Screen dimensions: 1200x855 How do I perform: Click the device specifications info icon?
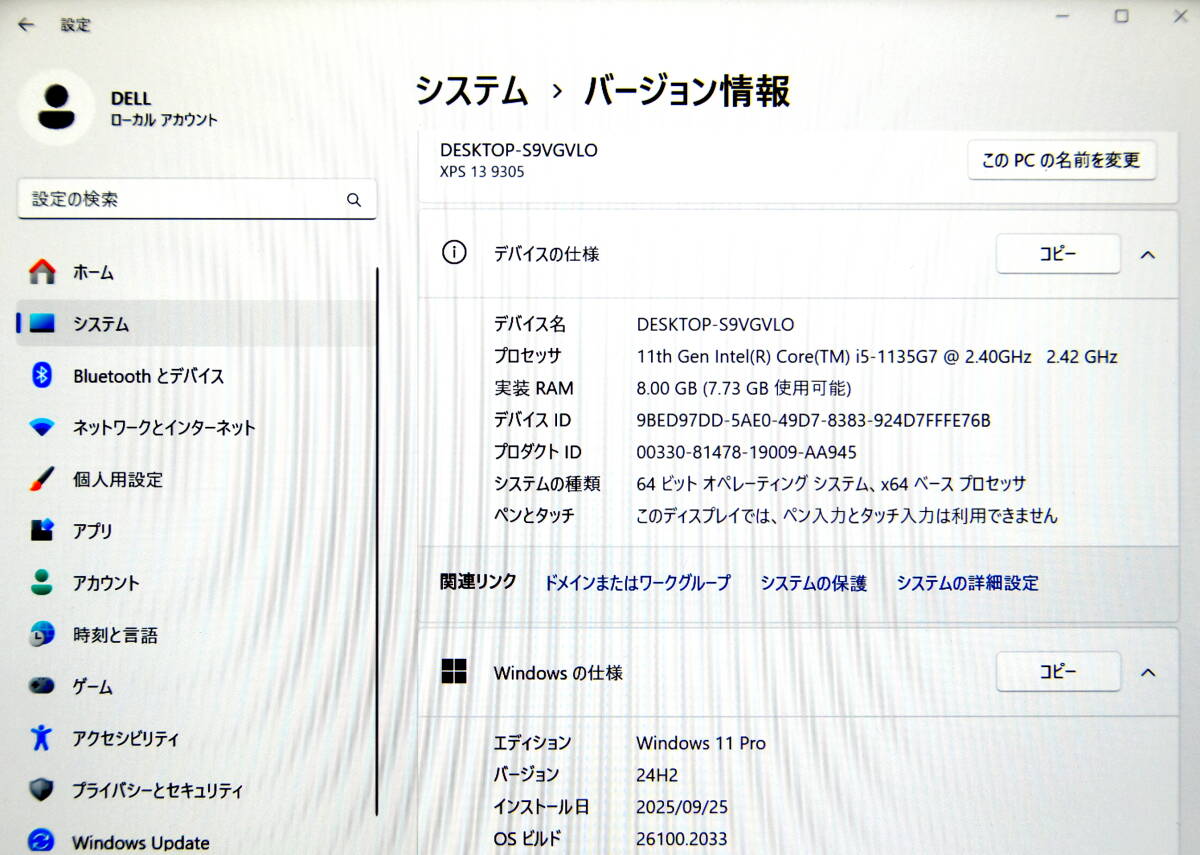tap(454, 253)
